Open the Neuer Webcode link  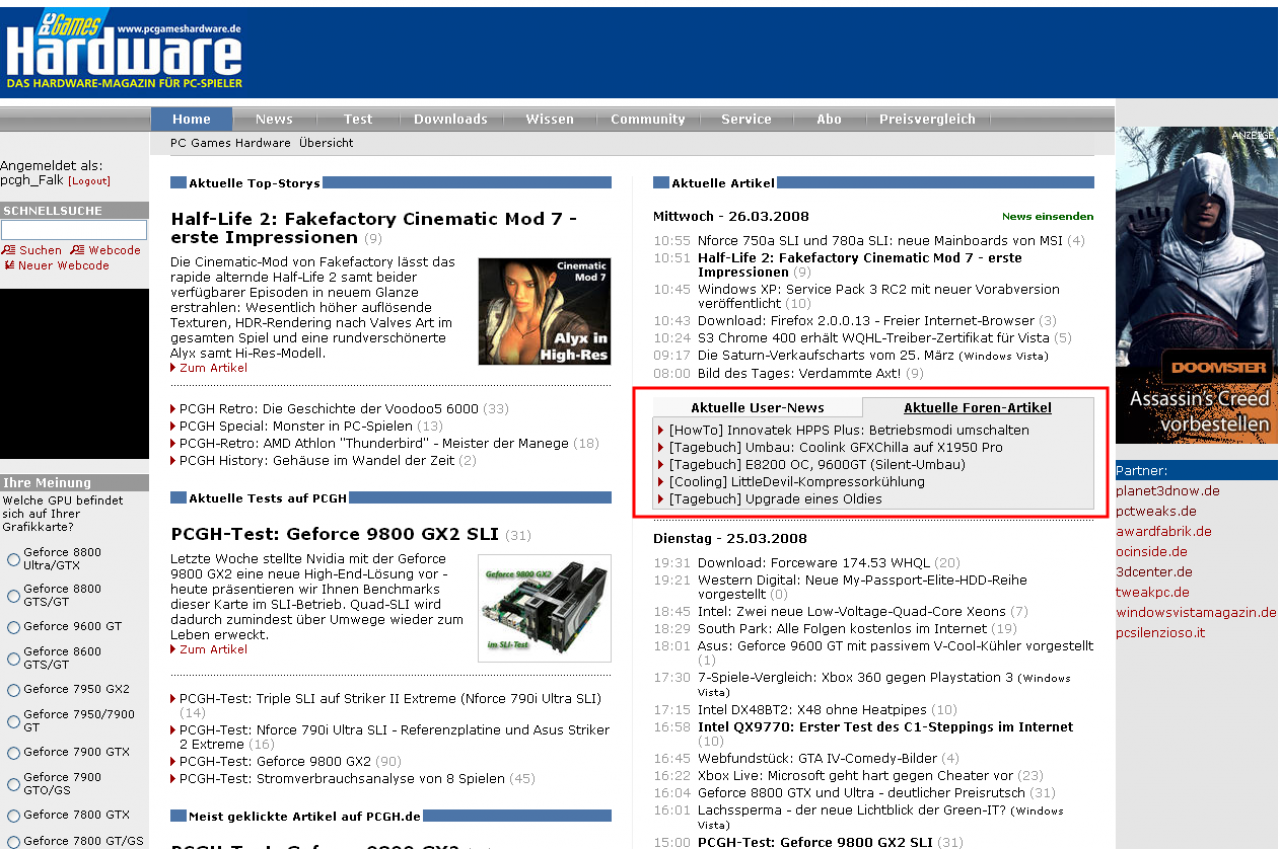(57, 266)
